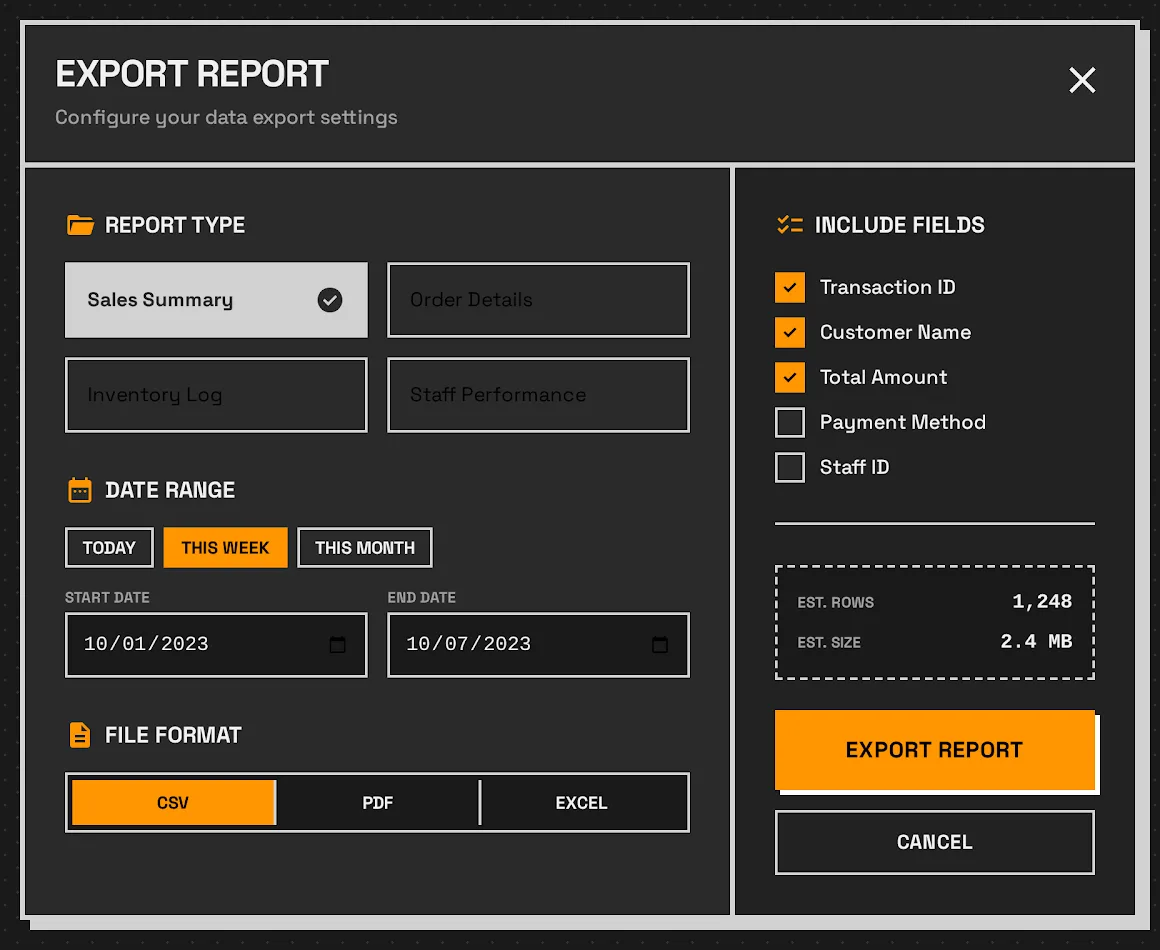Enable the Staff ID field

click(789, 468)
